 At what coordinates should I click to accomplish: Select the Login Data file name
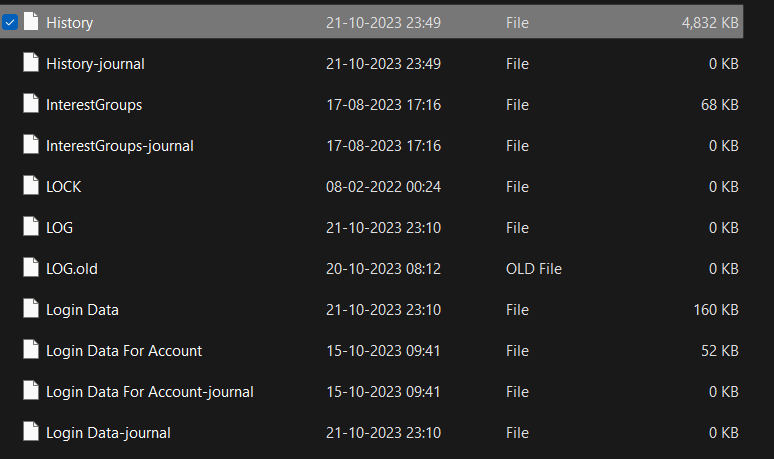click(82, 310)
